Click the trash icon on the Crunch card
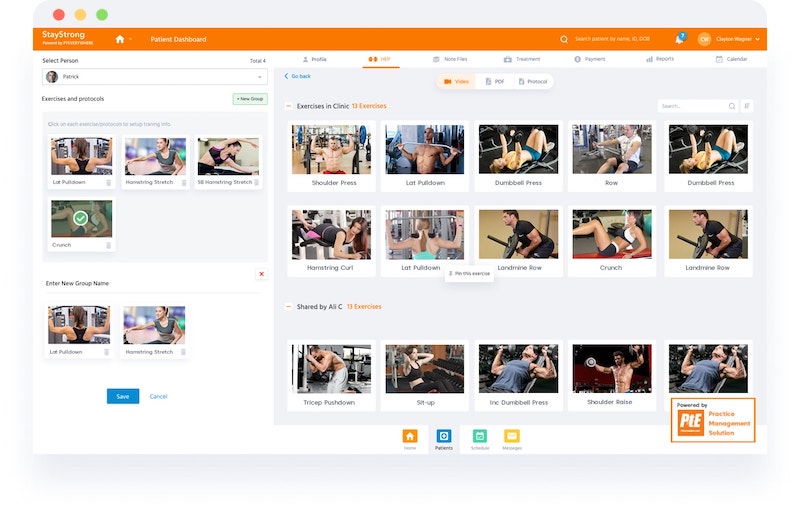This screenshot has height=514, width=800. coord(109,246)
